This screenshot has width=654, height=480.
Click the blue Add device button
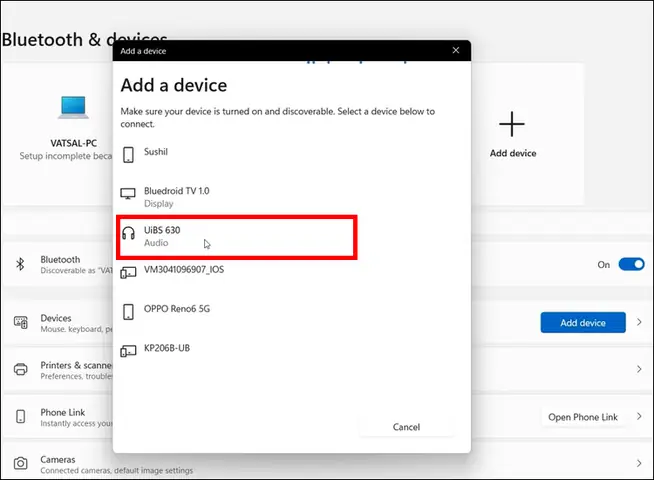pyautogui.click(x=583, y=322)
